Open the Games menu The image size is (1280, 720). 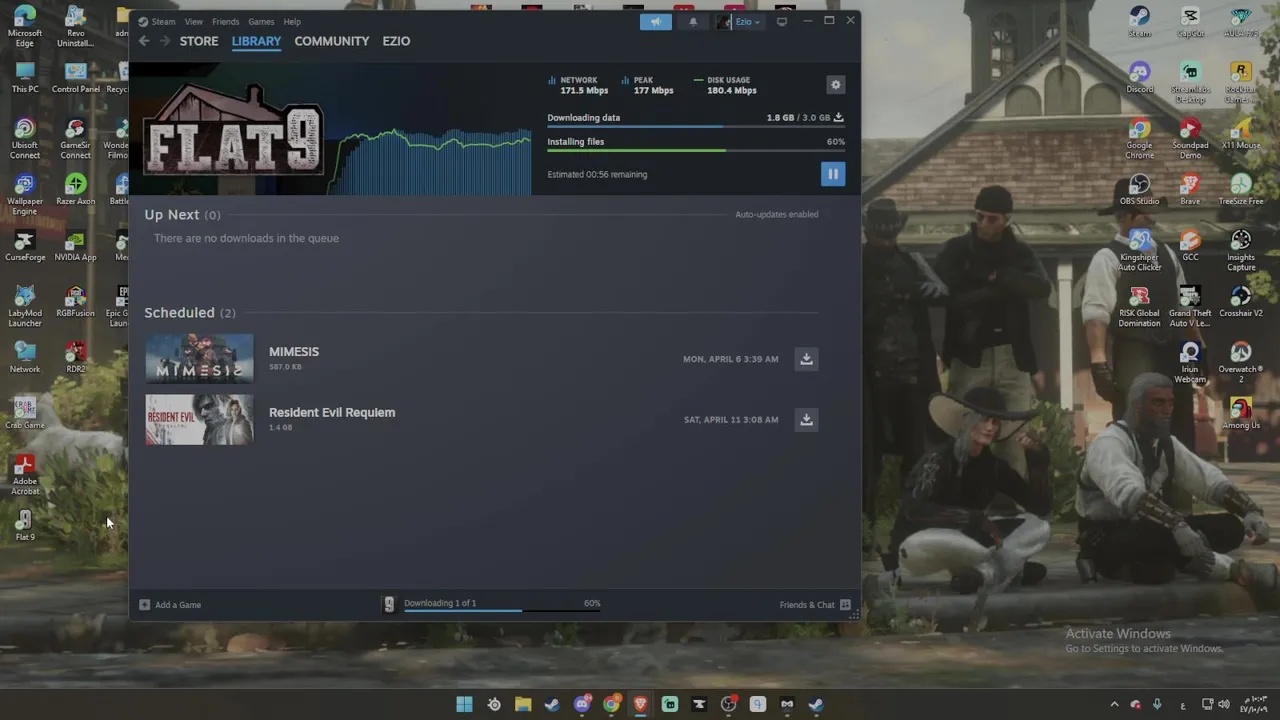[x=261, y=21]
